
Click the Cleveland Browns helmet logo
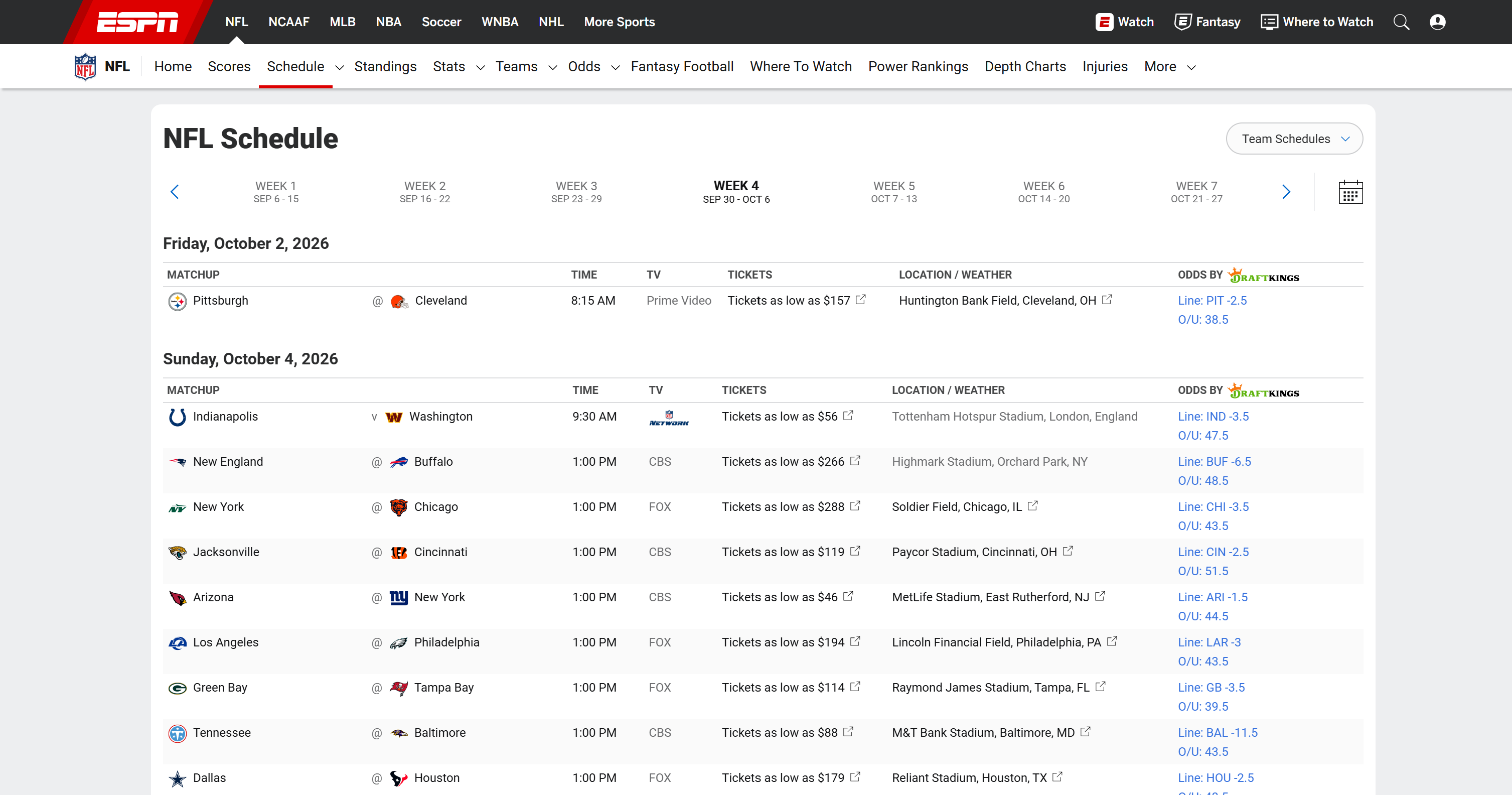tap(399, 301)
